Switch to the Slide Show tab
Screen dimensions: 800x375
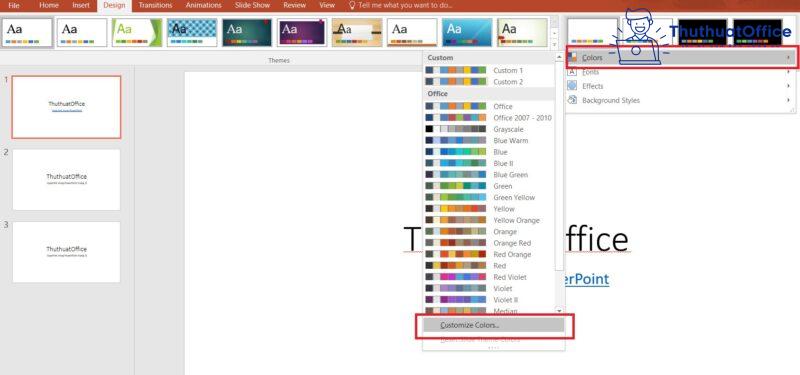(x=253, y=6)
